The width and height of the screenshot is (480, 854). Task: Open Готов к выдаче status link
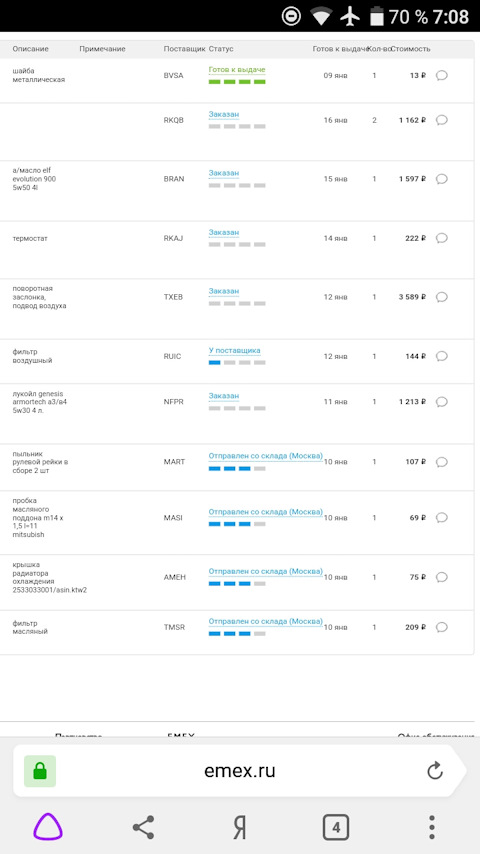coord(237,70)
